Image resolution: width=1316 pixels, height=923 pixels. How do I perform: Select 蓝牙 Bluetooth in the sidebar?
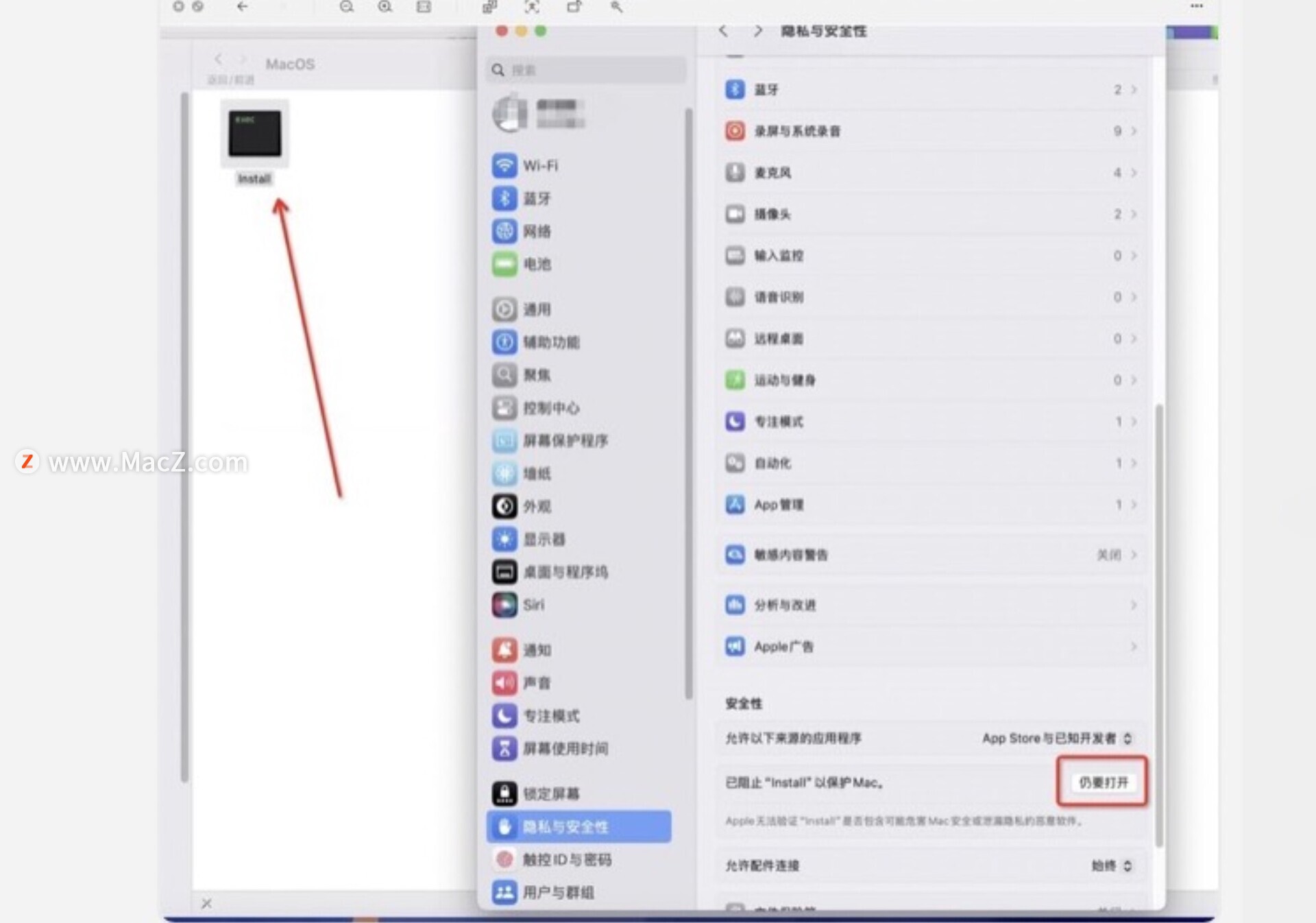coord(579,198)
